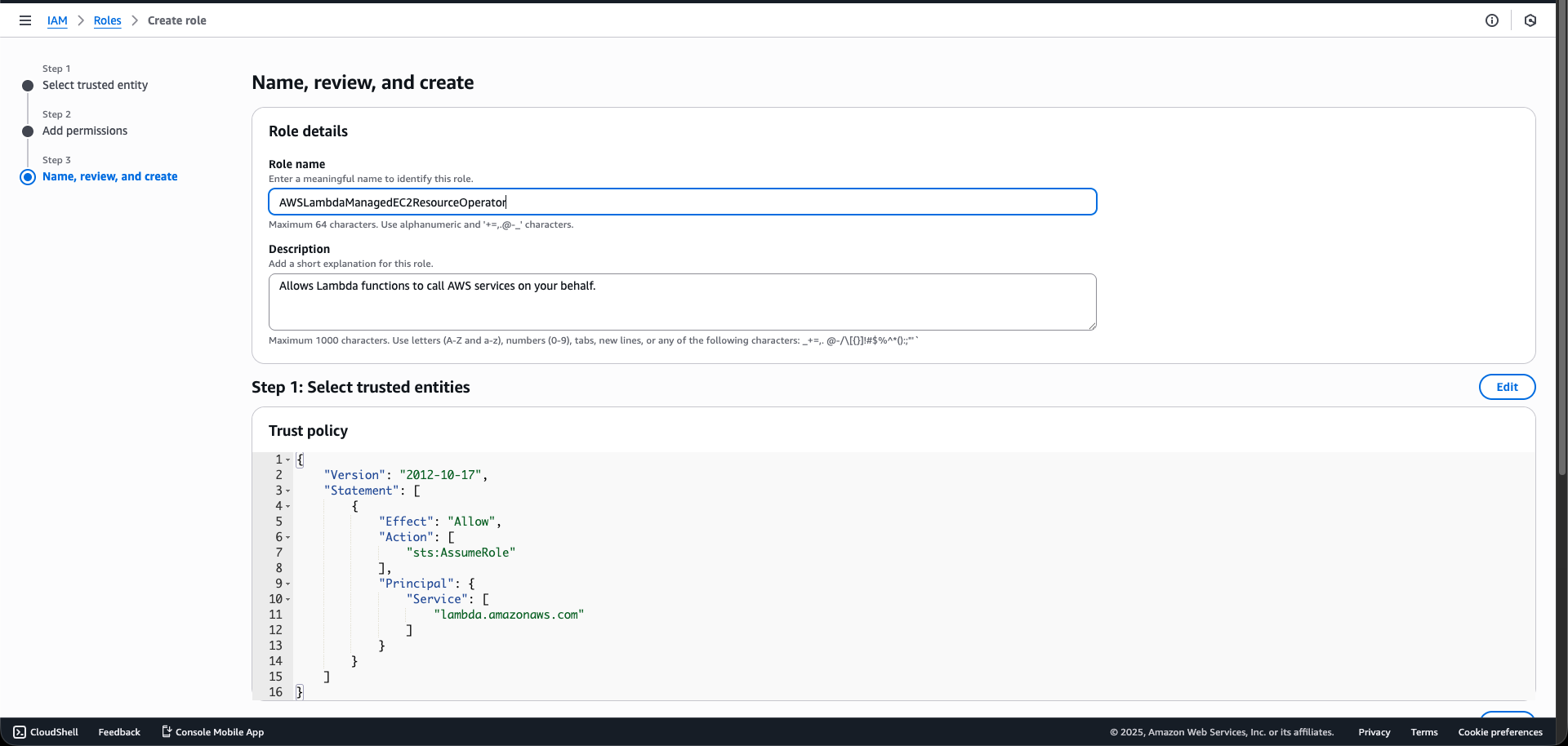
Task: Focus the Role name input field
Action: [x=683, y=202]
